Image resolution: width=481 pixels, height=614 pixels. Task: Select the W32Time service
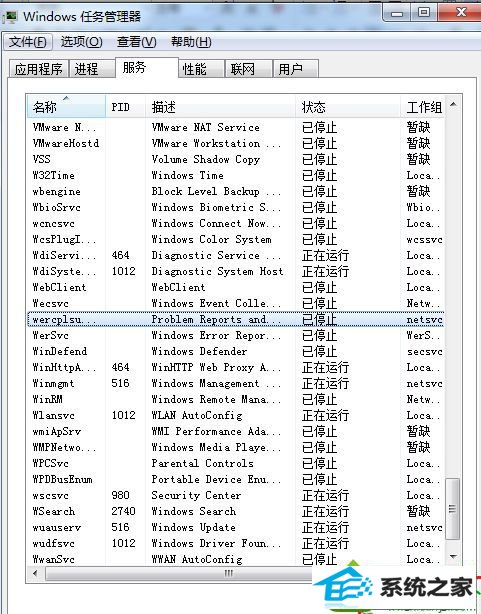pyautogui.click(x=236, y=175)
